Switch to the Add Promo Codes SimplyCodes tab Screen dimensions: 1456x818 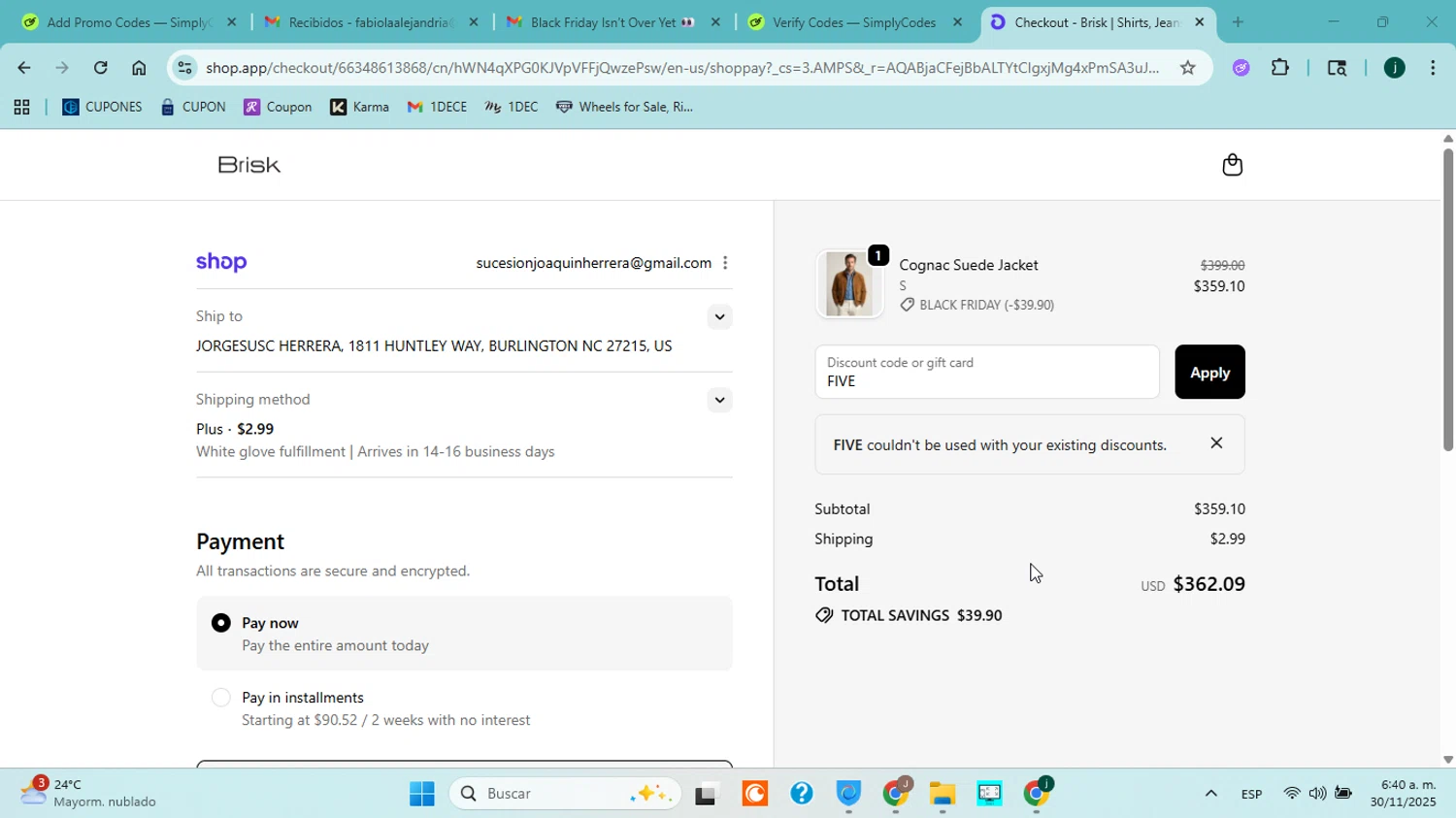coord(130,21)
